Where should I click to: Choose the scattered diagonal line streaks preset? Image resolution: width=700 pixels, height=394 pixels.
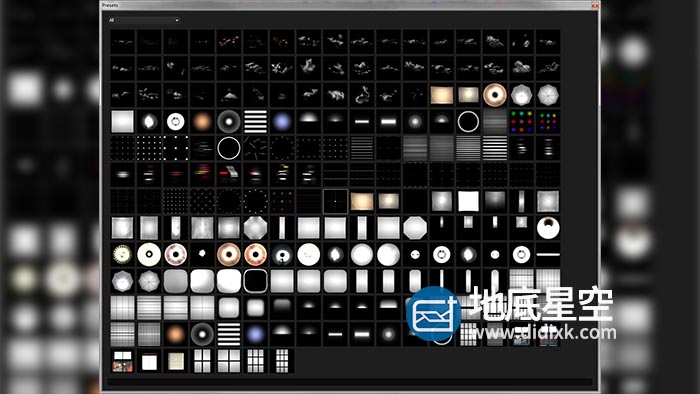point(255,148)
